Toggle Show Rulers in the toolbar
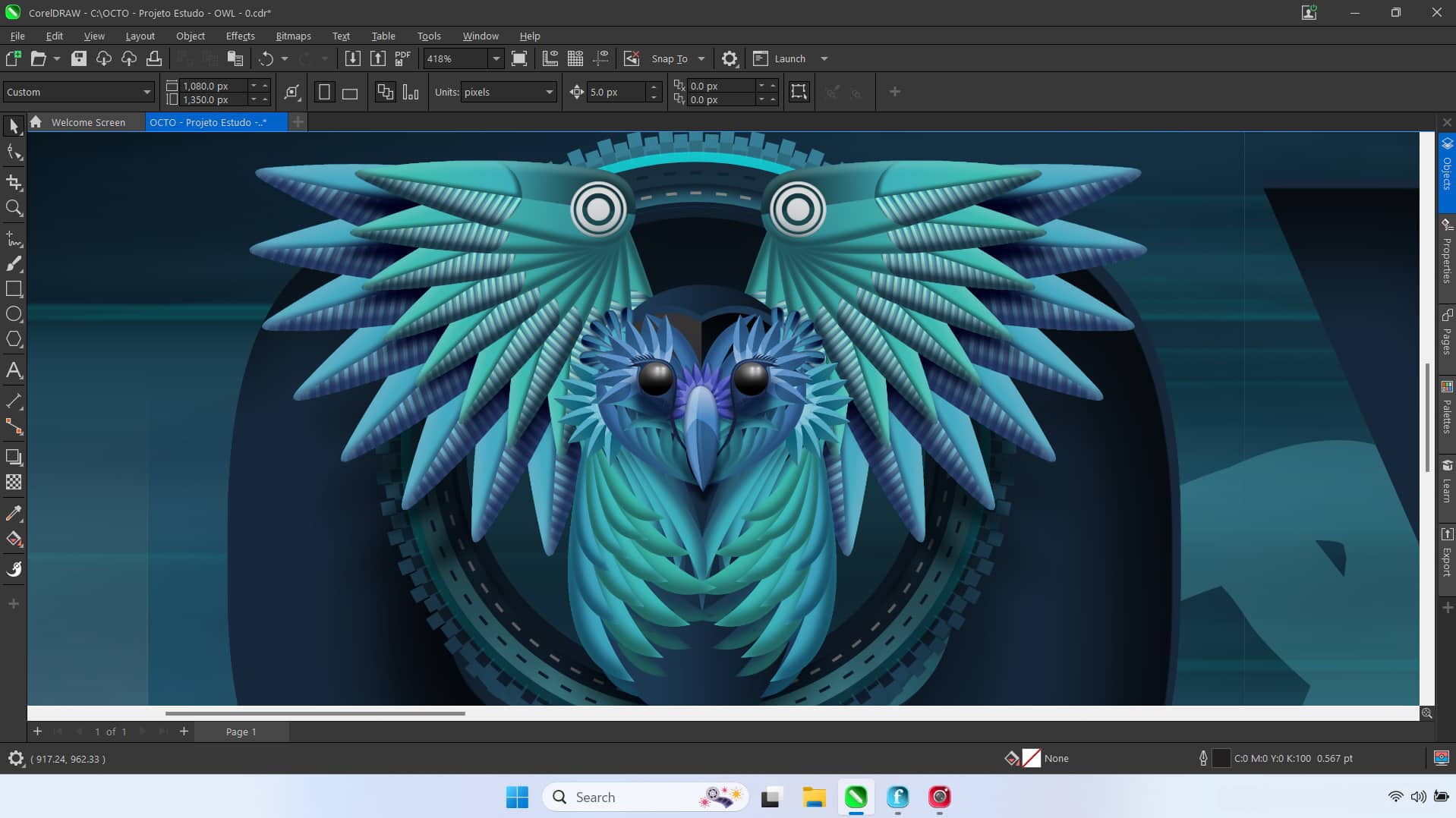The height and width of the screenshot is (818, 1456). point(550,58)
